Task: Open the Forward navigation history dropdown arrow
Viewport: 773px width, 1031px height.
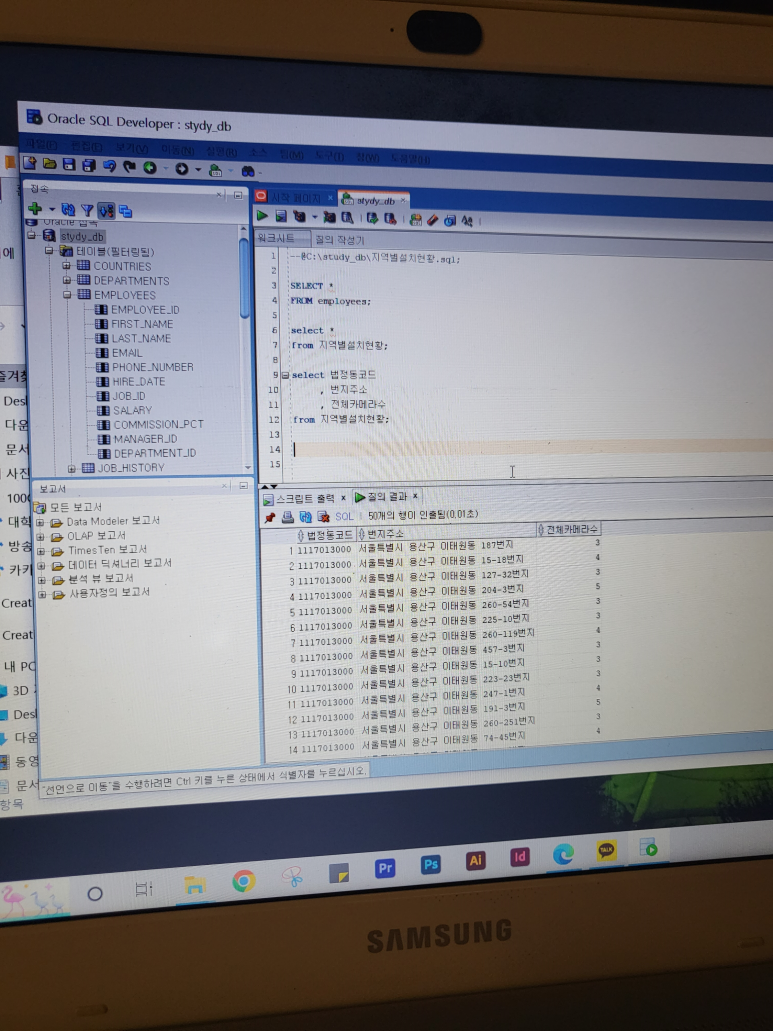Action: [x=198, y=170]
